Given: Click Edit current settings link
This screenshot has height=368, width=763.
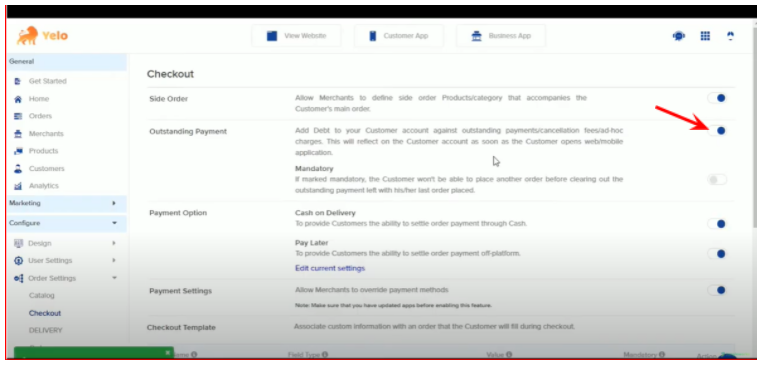Looking at the screenshot, I should click(x=330, y=268).
